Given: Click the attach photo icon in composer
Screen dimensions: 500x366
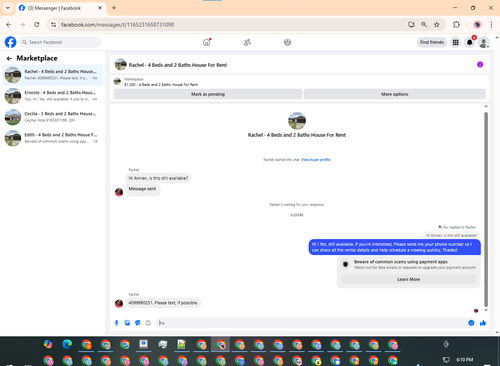Looking at the screenshot, I should 127,323.
